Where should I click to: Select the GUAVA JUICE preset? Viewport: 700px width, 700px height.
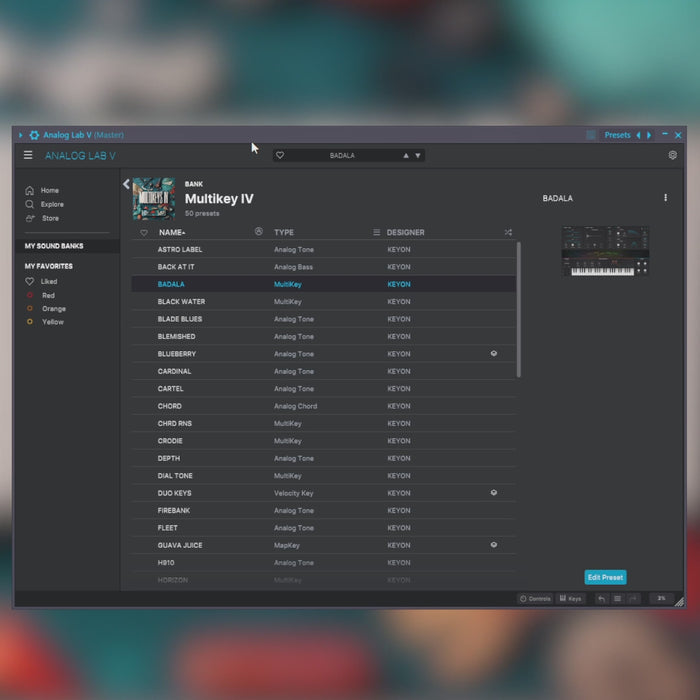(x=178, y=545)
